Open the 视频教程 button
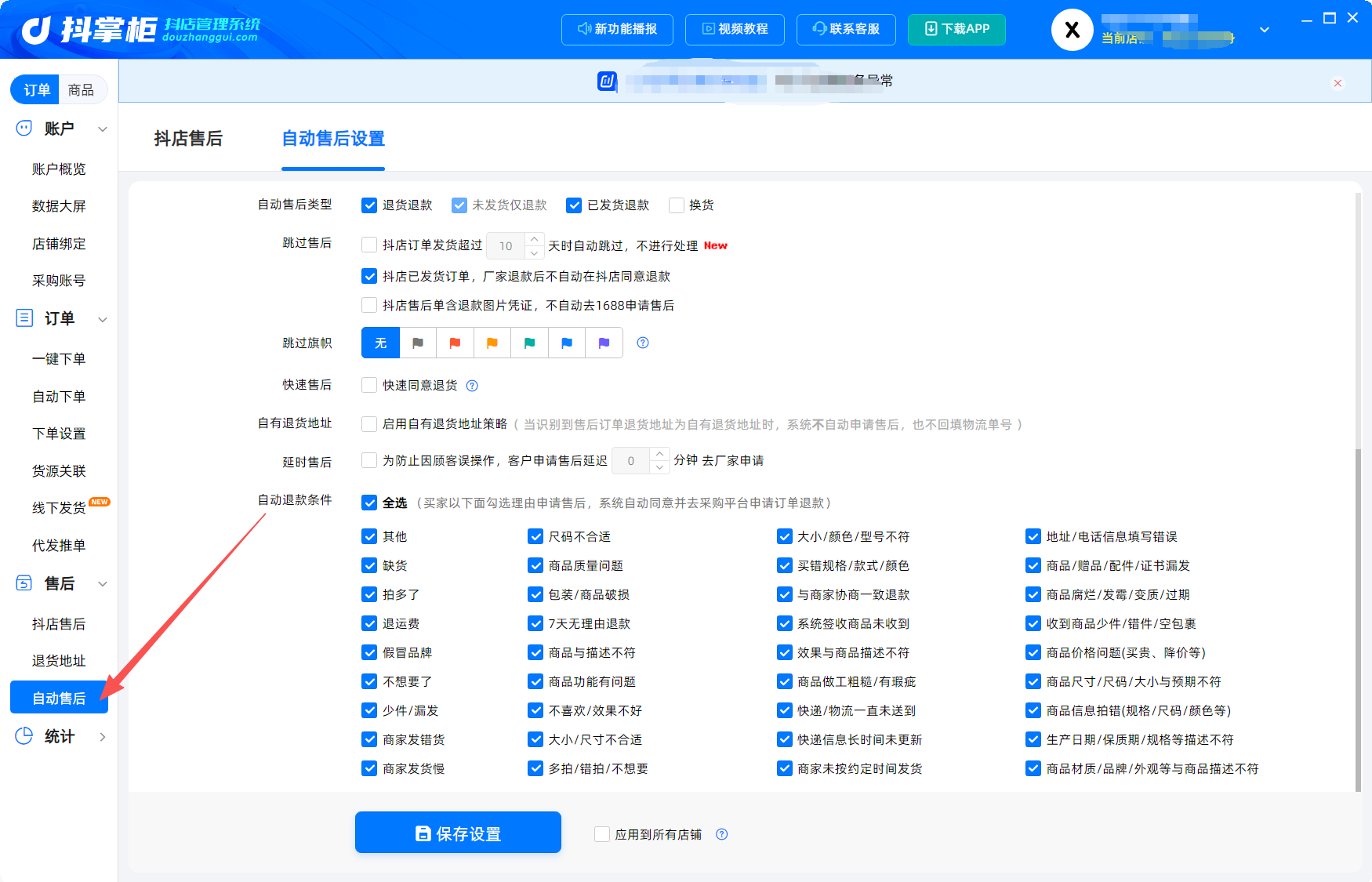The width and height of the screenshot is (1372, 882). [735, 29]
